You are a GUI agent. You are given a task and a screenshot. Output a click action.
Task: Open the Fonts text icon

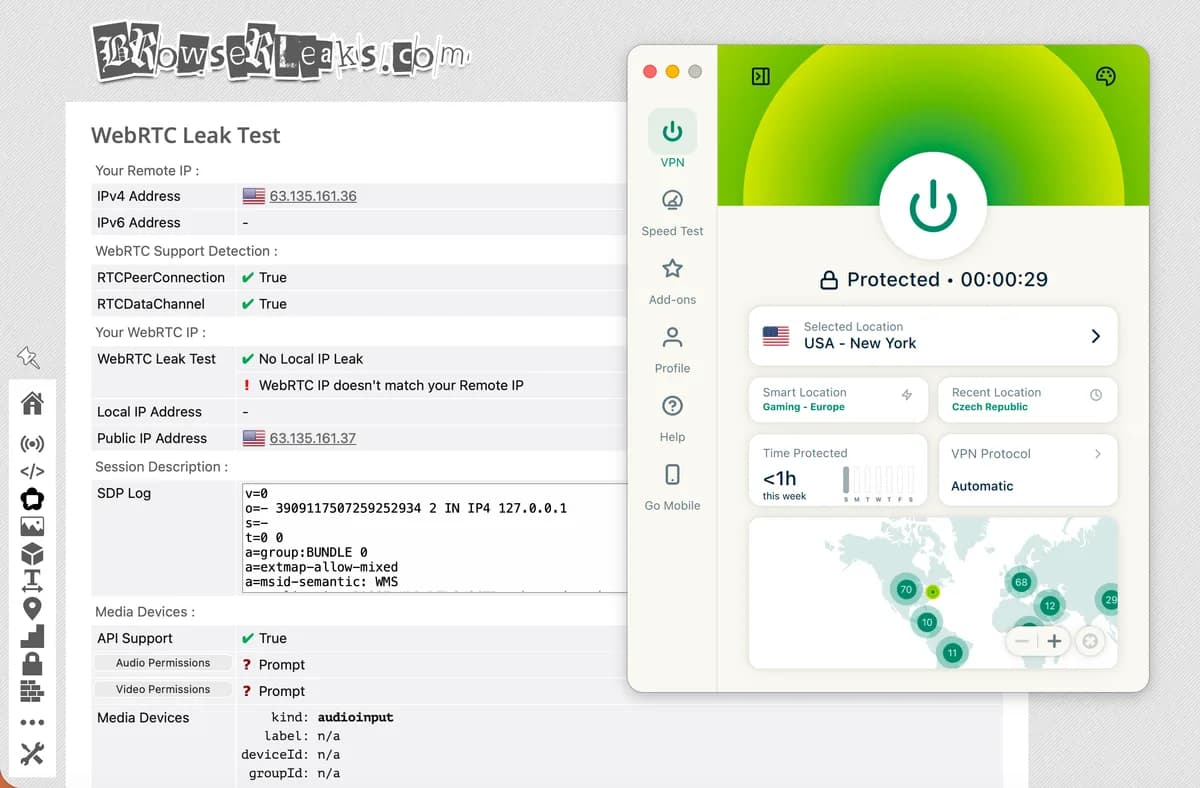pyautogui.click(x=32, y=580)
